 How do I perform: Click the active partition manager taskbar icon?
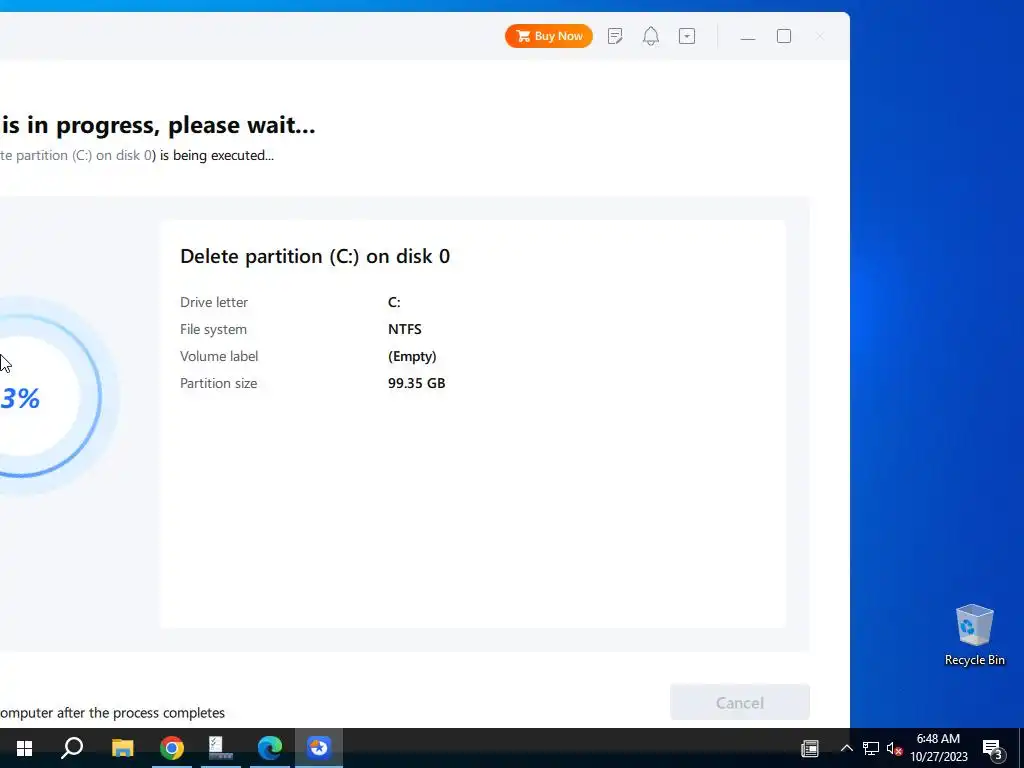click(319, 748)
